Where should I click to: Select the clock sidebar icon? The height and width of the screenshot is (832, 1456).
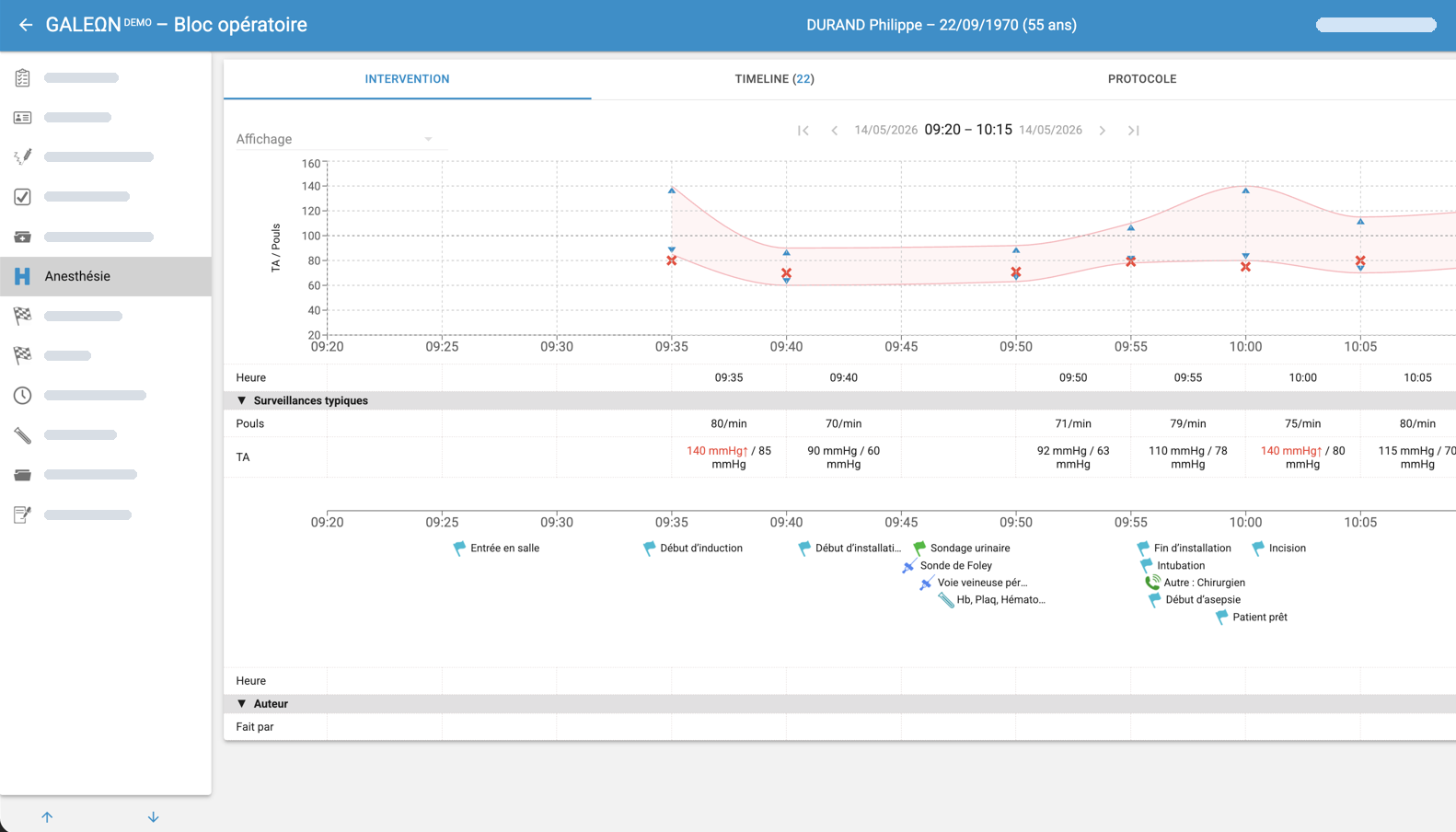[23, 395]
